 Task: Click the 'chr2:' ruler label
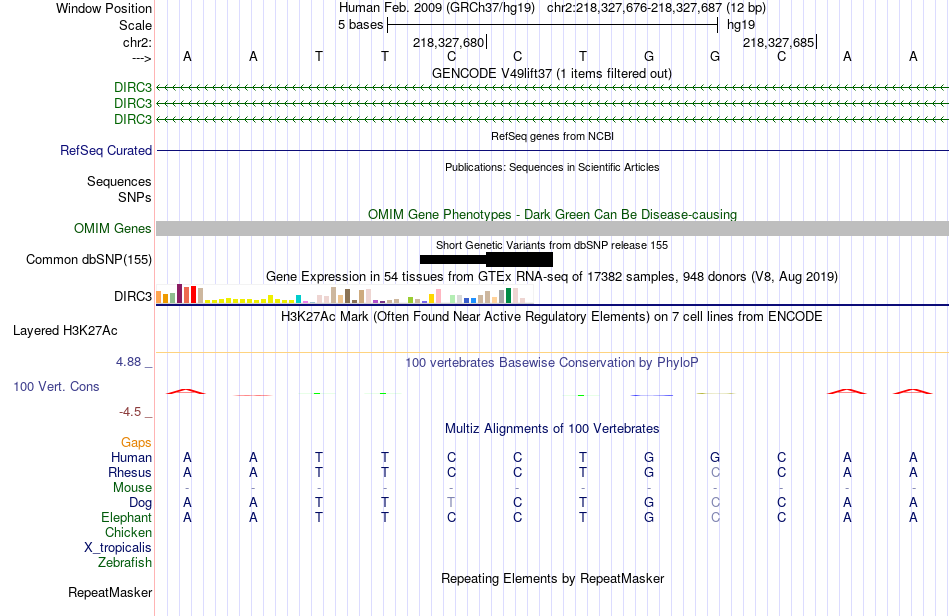[x=137, y=42]
